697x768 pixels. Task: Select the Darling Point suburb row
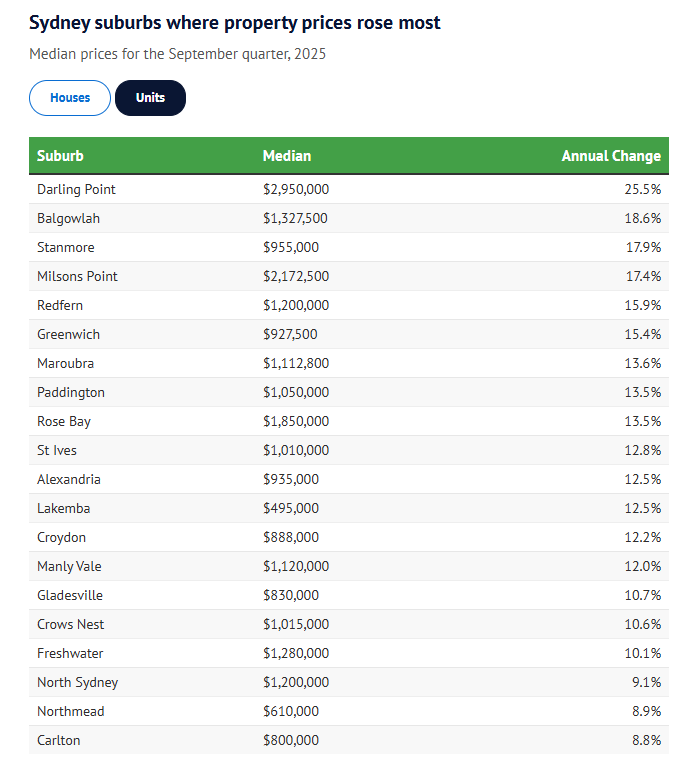coord(77,189)
